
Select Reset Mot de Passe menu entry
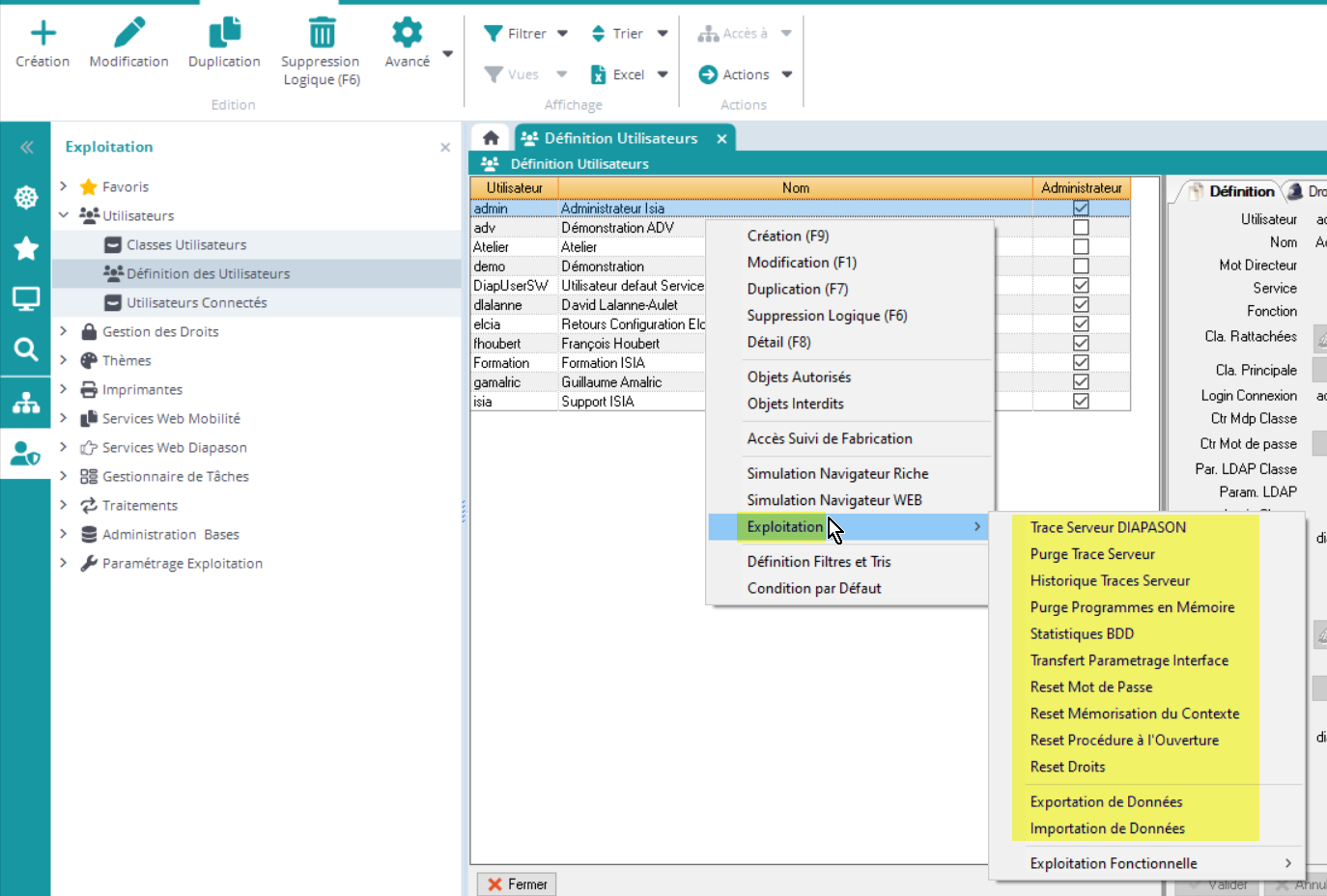1090,687
